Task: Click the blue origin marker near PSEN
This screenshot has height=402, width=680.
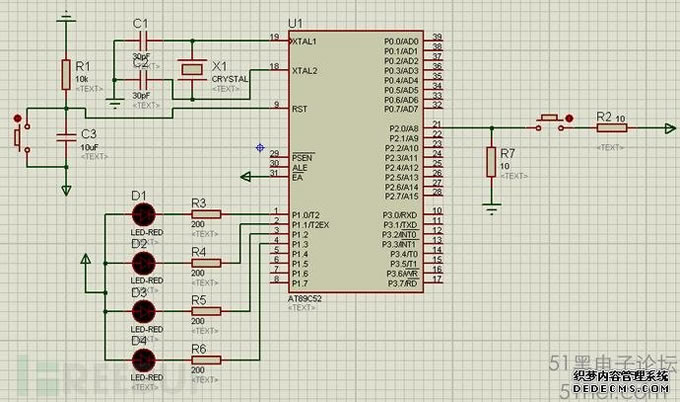Action: tap(260, 148)
